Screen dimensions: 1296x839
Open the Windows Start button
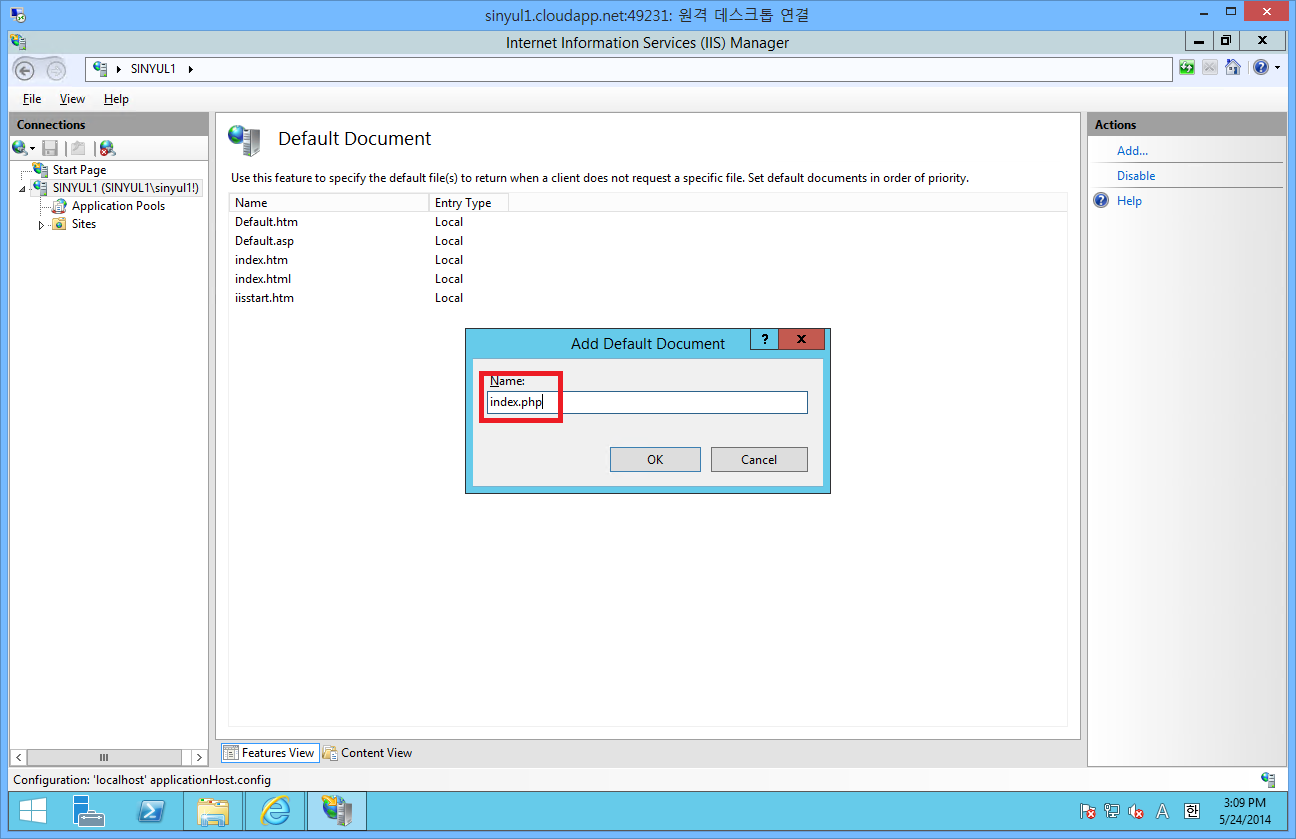(x=32, y=811)
